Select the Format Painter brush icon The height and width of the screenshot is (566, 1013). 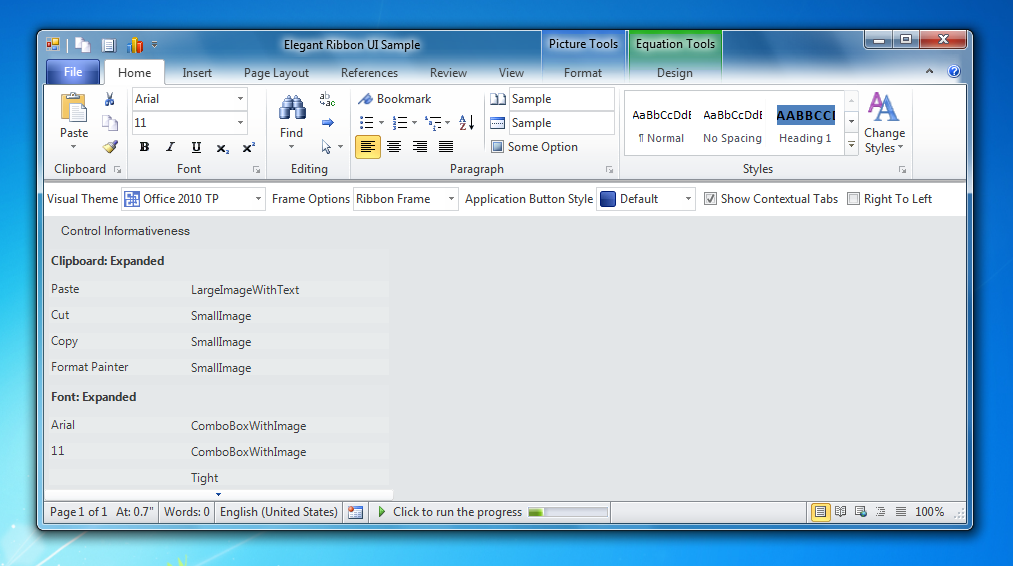pyautogui.click(x=110, y=147)
